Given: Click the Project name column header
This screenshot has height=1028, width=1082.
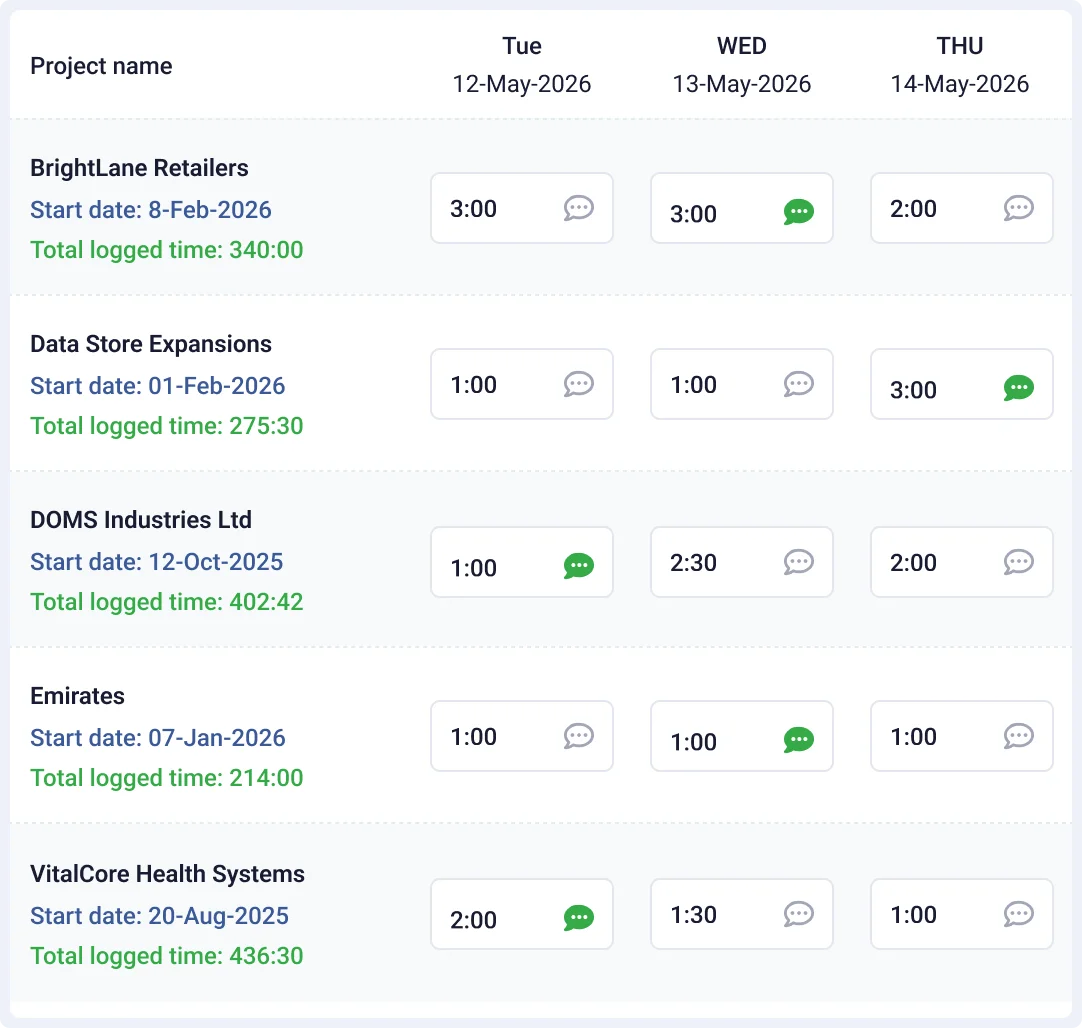Looking at the screenshot, I should [101, 66].
